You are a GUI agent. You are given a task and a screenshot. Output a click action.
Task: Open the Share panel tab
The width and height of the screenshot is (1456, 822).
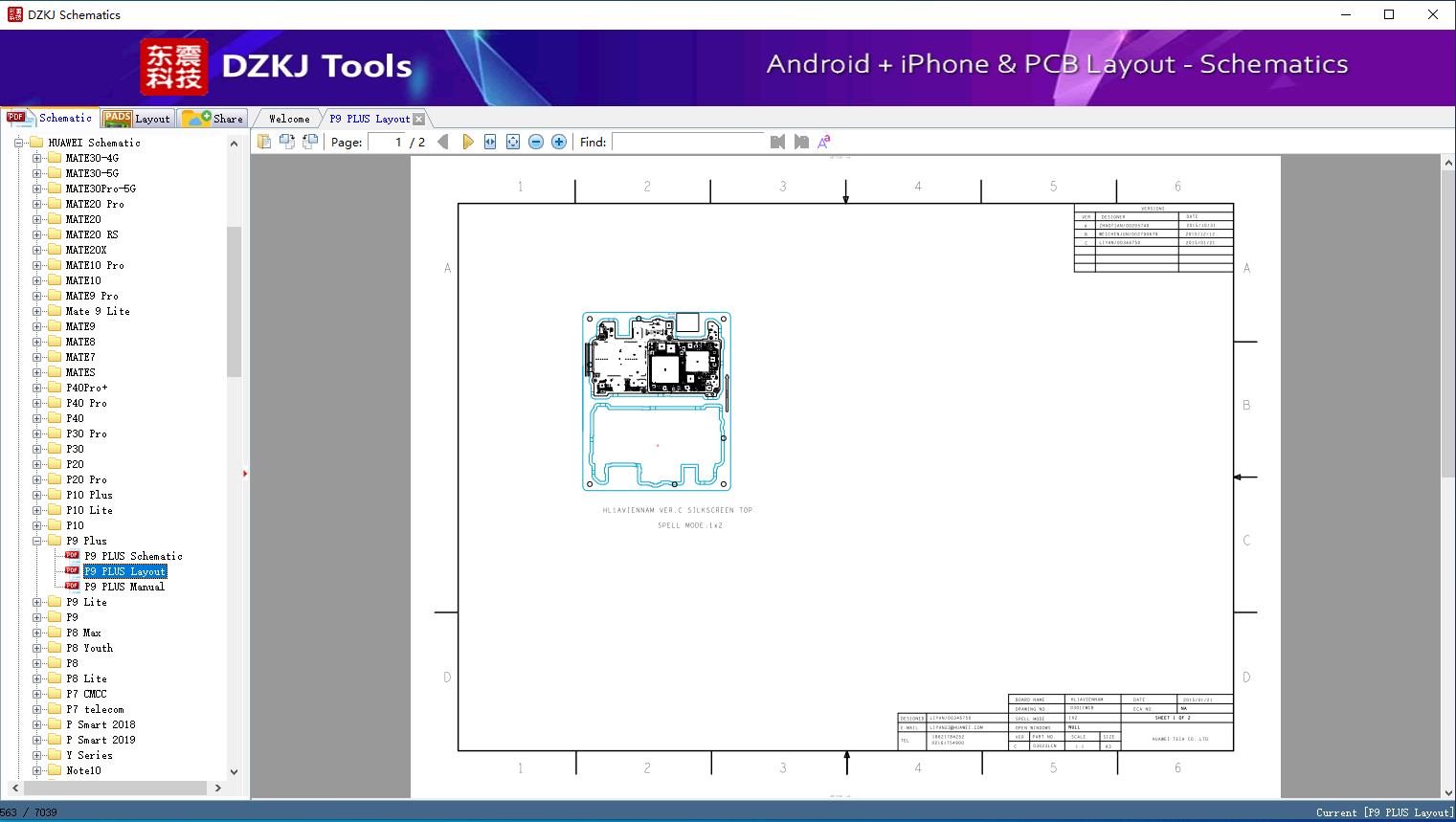point(213,119)
